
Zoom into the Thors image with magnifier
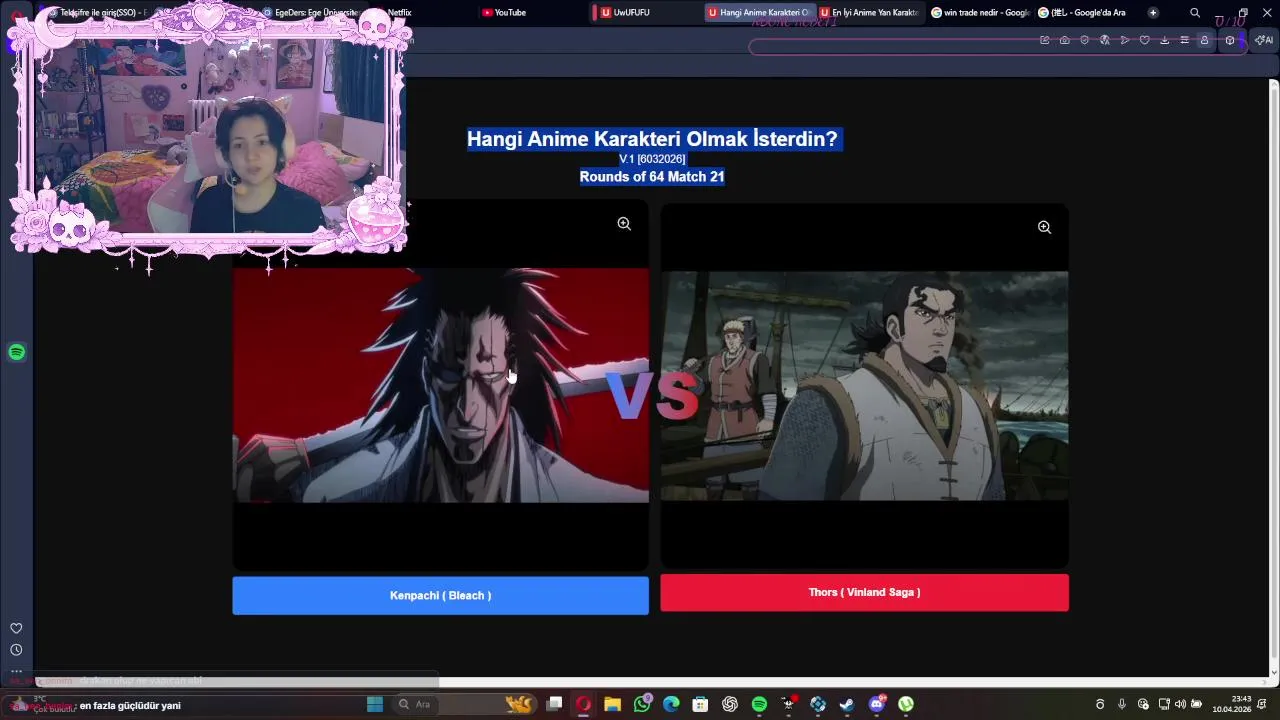pos(1044,227)
